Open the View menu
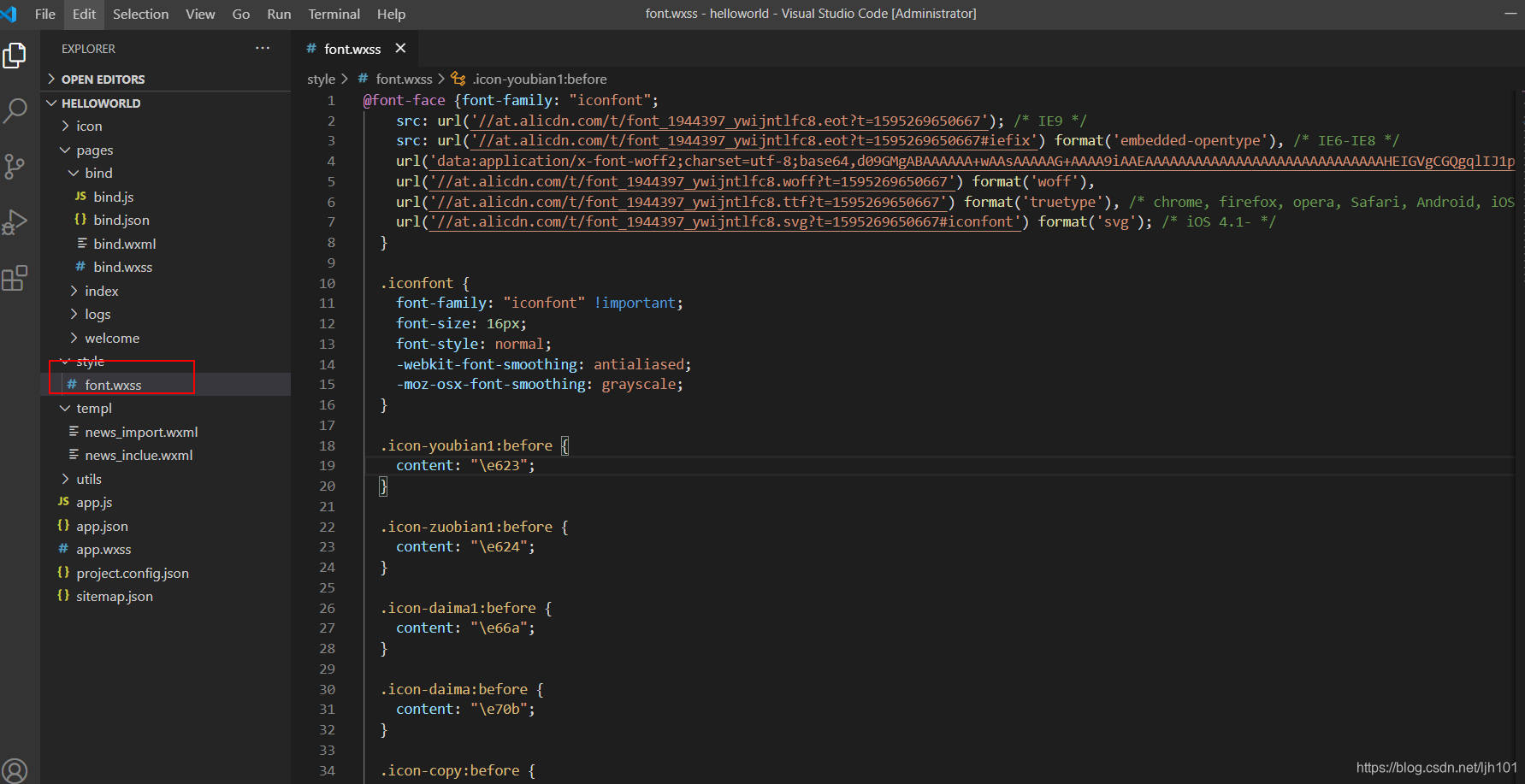The height and width of the screenshot is (784, 1525). point(200,14)
